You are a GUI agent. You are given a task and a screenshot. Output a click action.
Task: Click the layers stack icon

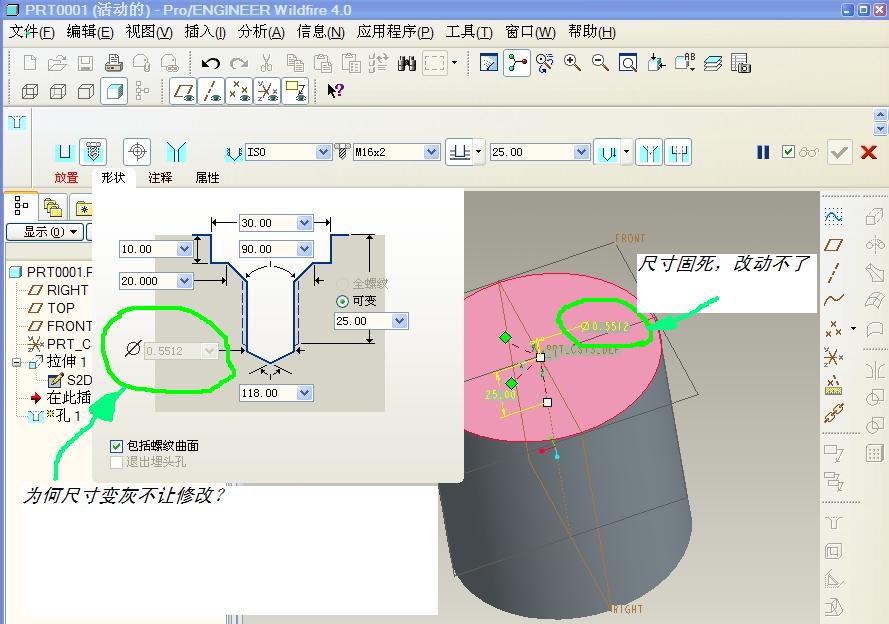[713, 63]
